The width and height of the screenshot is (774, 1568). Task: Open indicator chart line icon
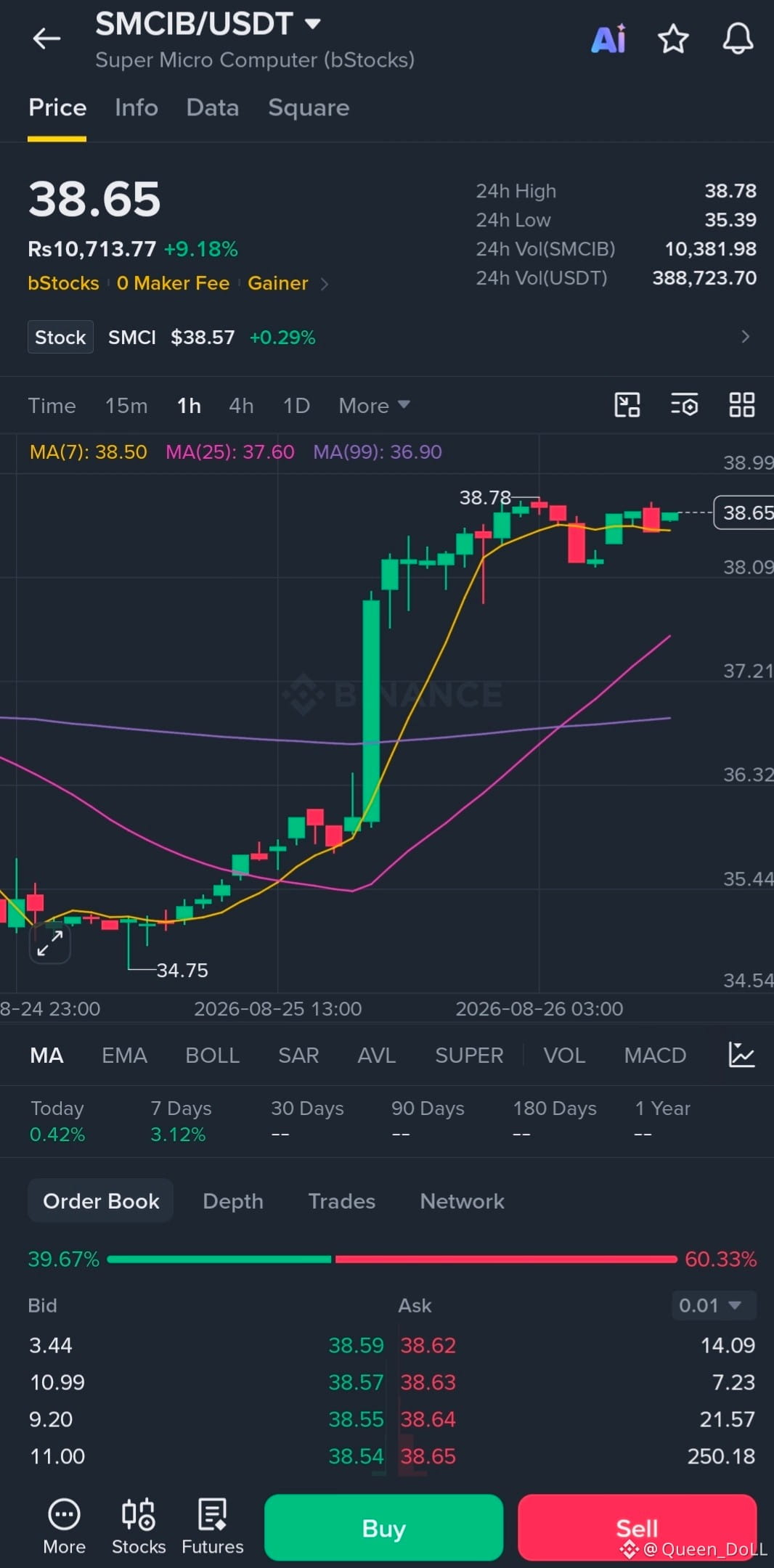741,1055
